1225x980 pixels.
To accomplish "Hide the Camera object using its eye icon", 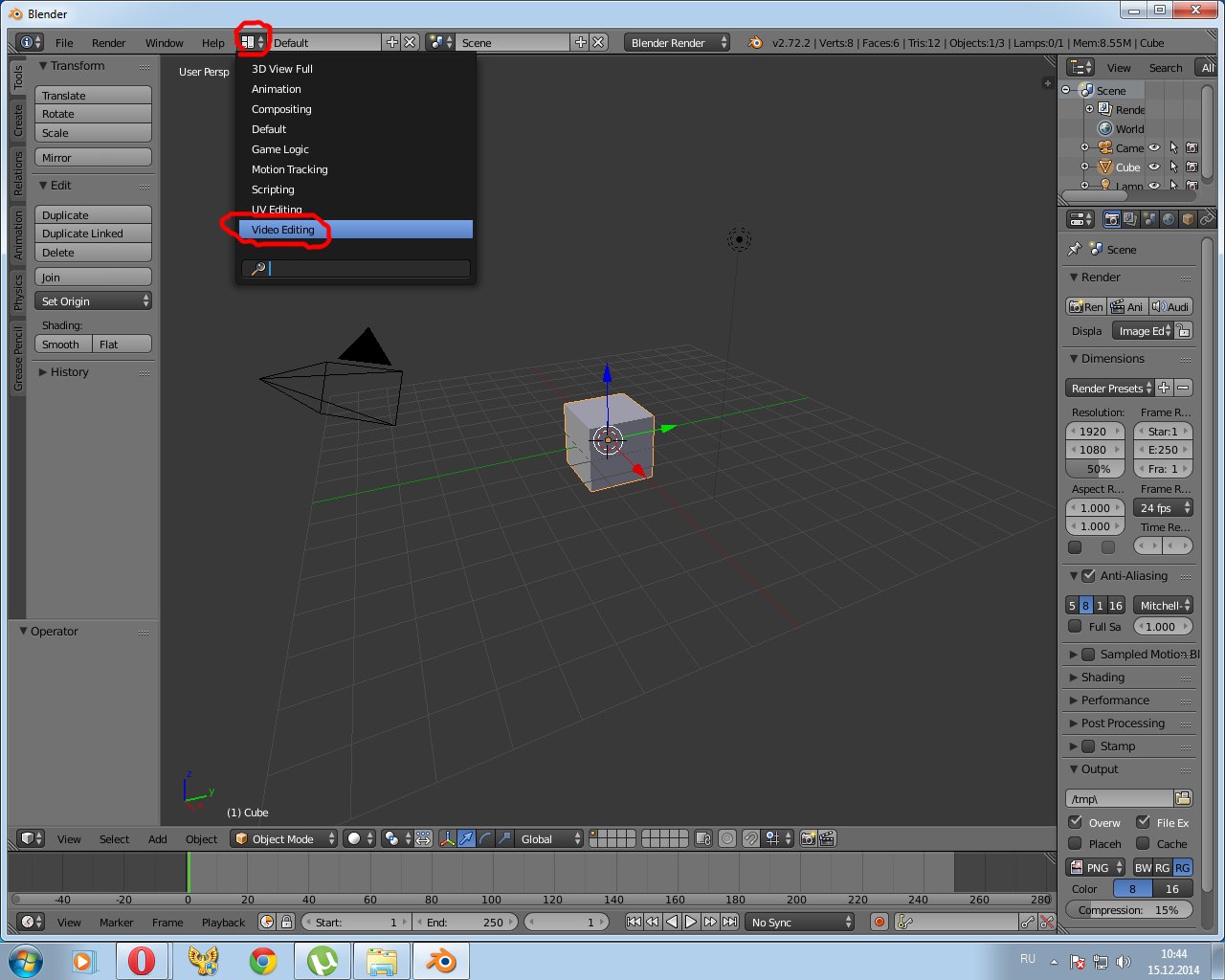I will coord(1154,147).
